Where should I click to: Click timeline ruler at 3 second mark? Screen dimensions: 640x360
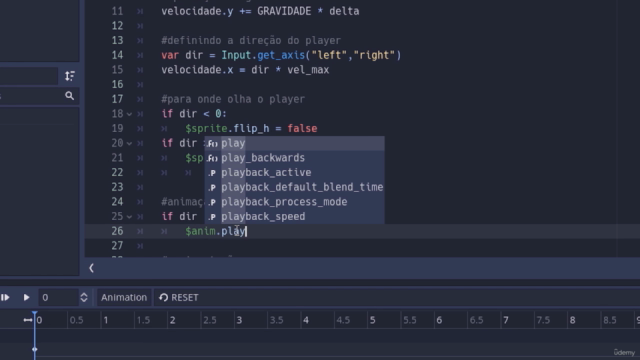click(x=239, y=320)
